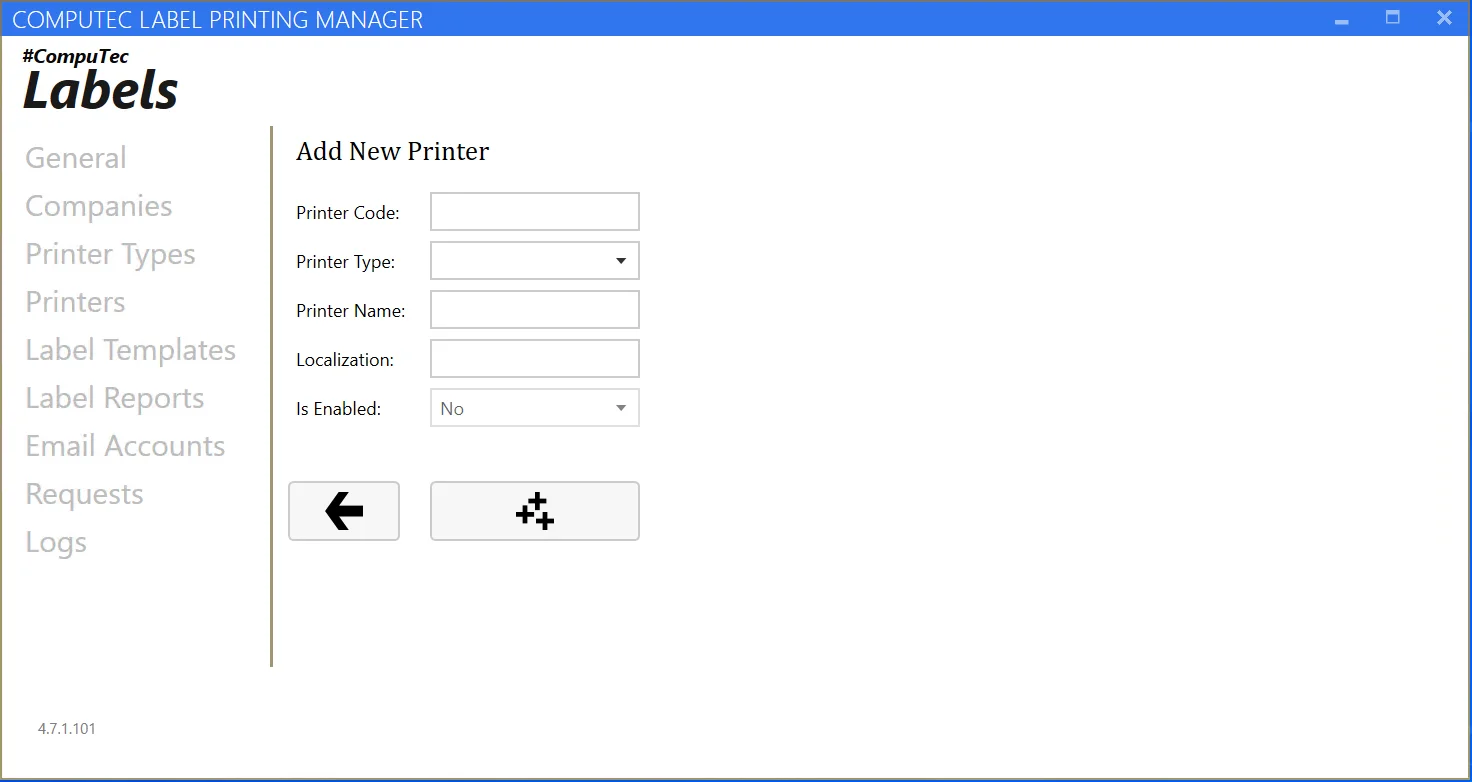Open the Logs section
1472x782 pixels.
[x=56, y=542]
